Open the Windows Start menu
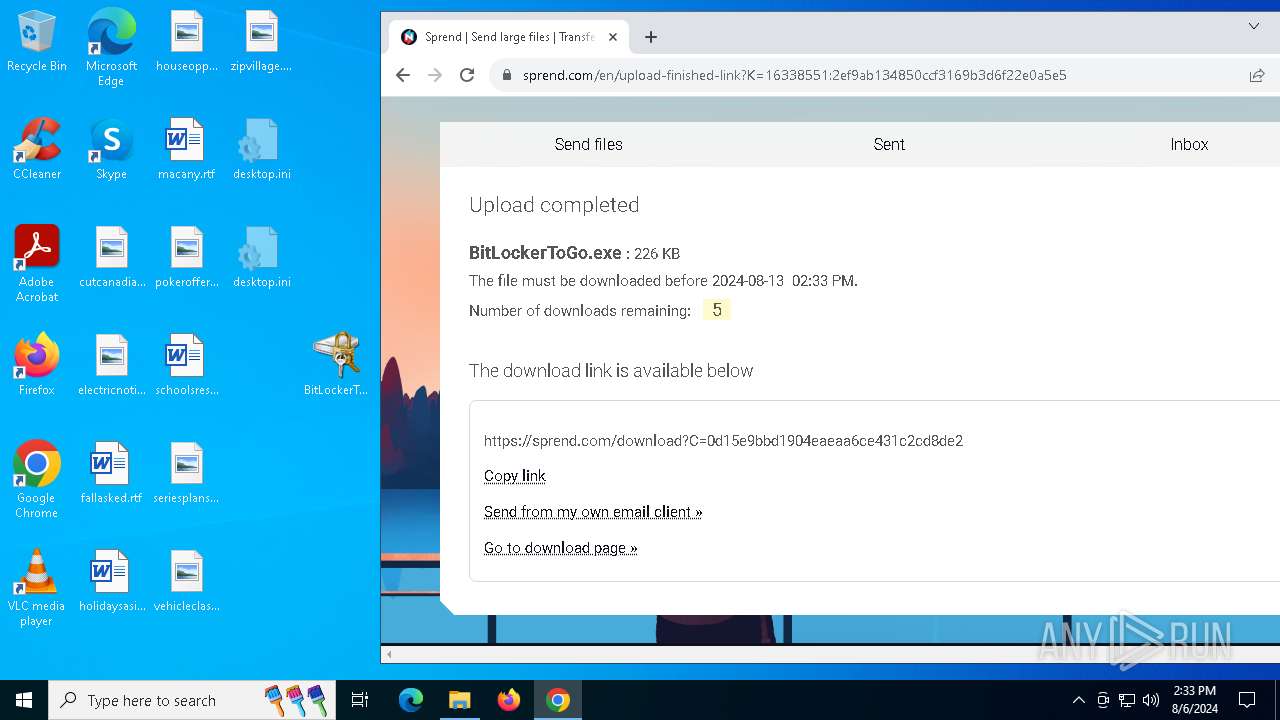The height and width of the screenshot is (720, 1280). tap(24, 700)
